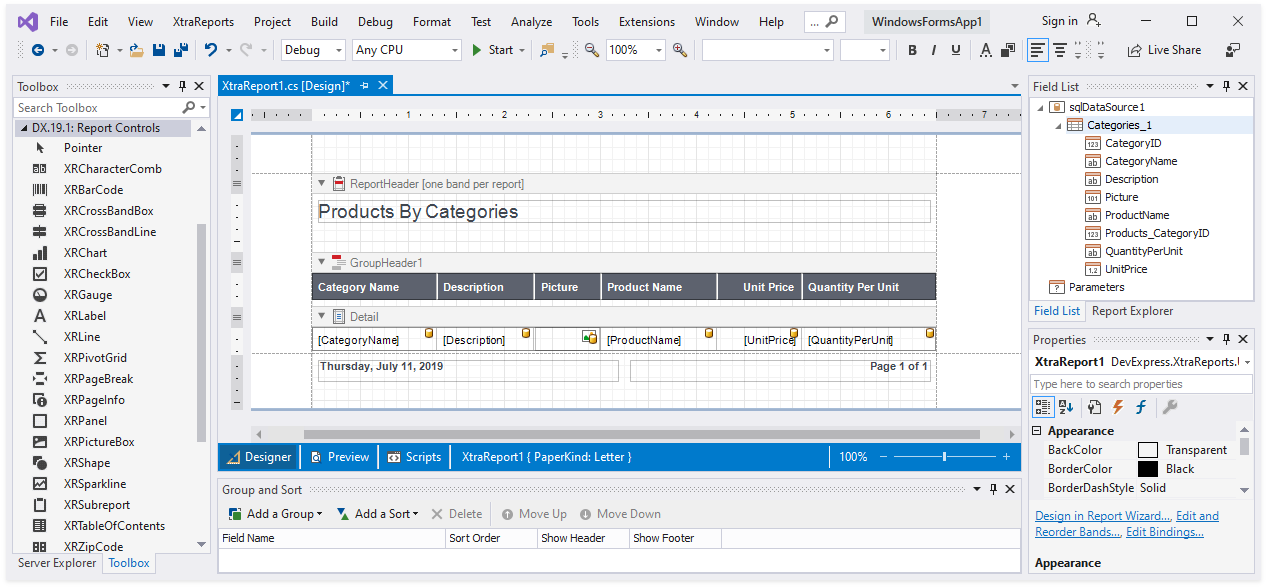1267x588 pixels.
Task: Toggle Bold text formatting
Action: pos(912,50)
